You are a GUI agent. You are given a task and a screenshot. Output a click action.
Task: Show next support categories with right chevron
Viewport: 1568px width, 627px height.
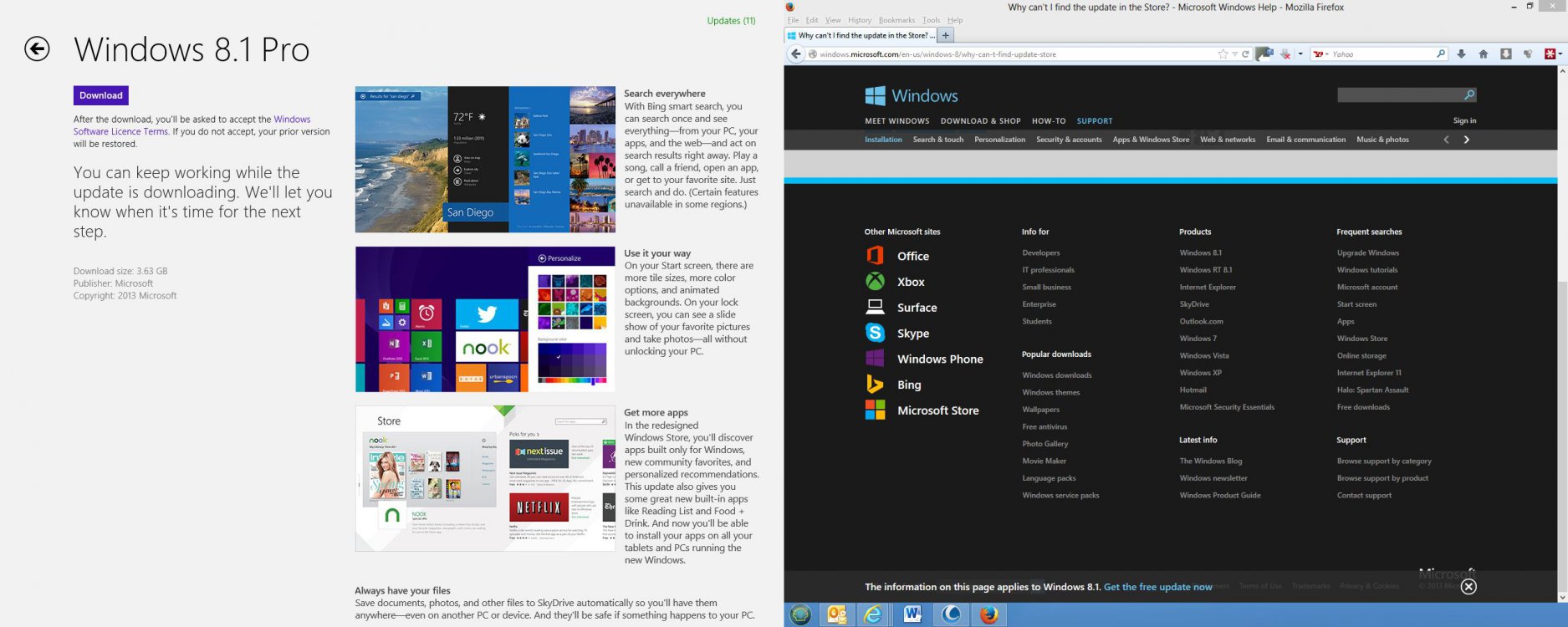[1466, 140]
